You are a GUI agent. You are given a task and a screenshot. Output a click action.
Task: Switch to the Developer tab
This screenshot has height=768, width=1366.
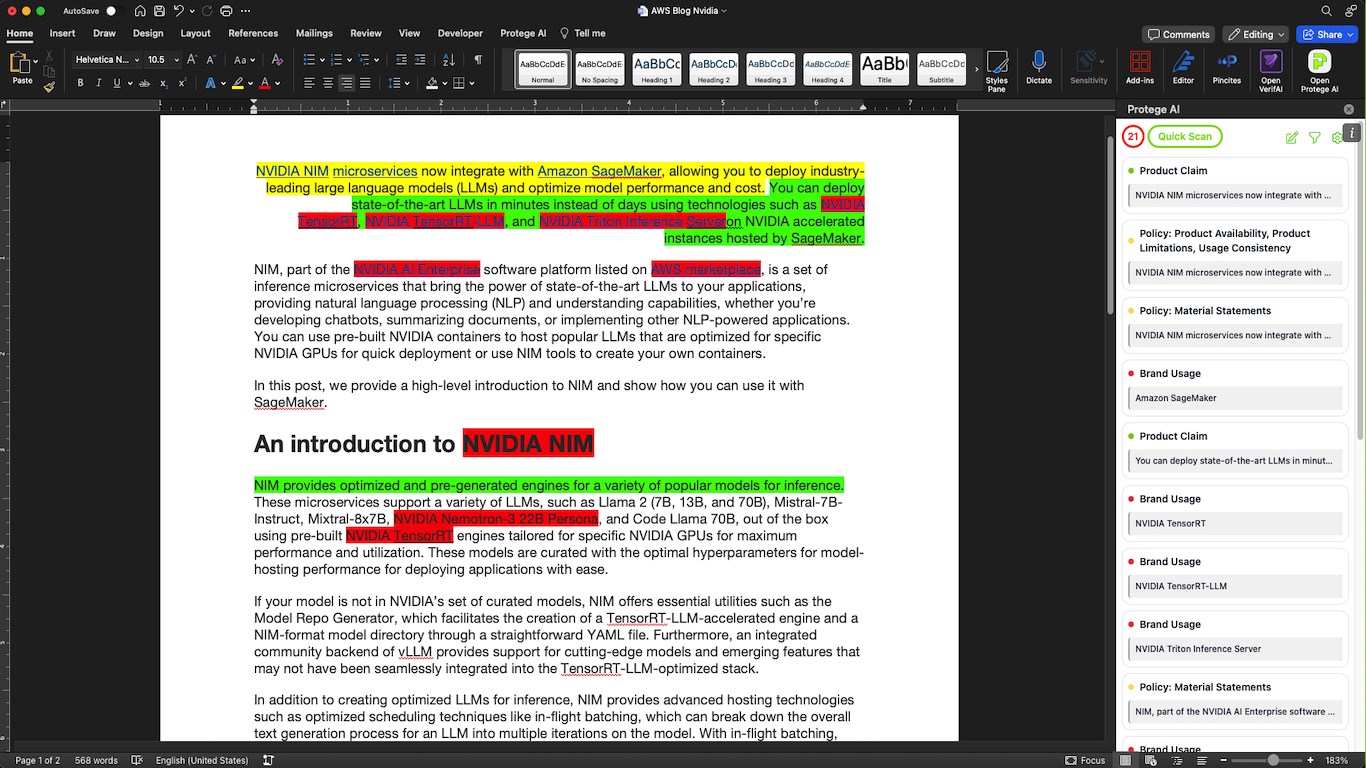(460, 33)
